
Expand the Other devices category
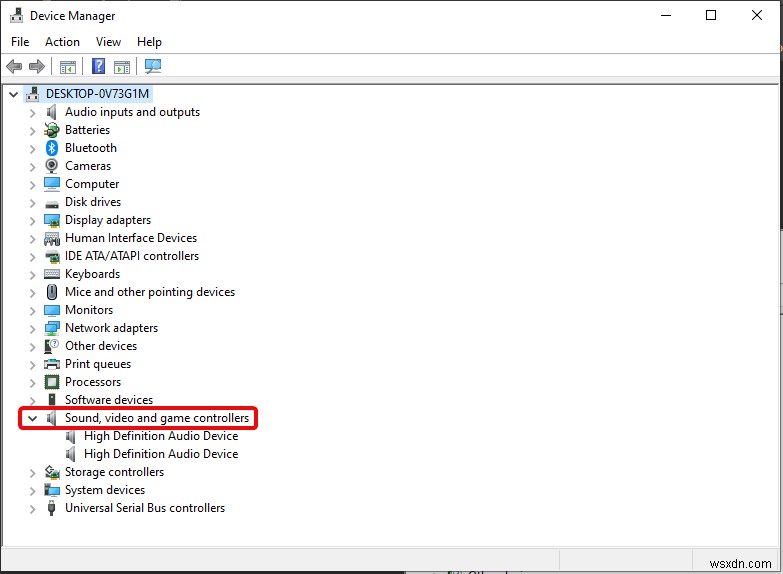pyautogui.click(x=32, y=347)
